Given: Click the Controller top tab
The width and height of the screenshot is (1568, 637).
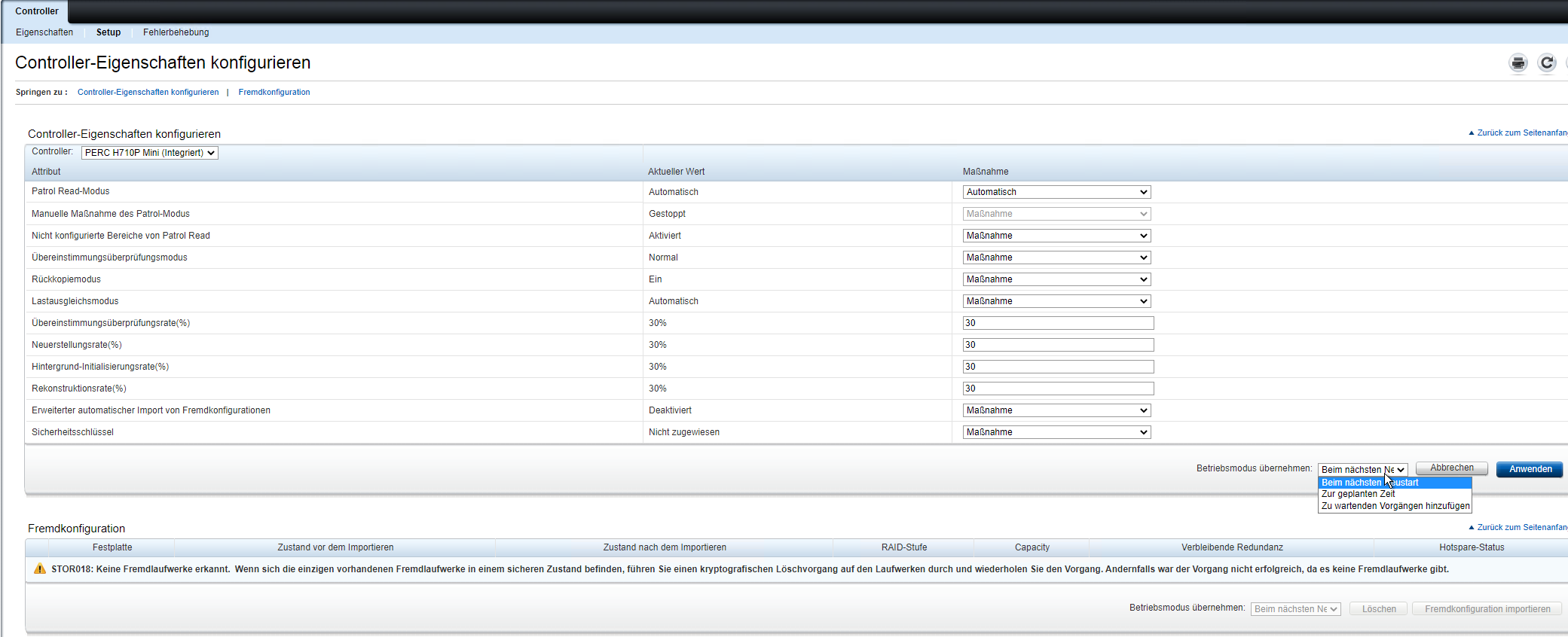Looking at the screenshot, I should click(36, 11).
